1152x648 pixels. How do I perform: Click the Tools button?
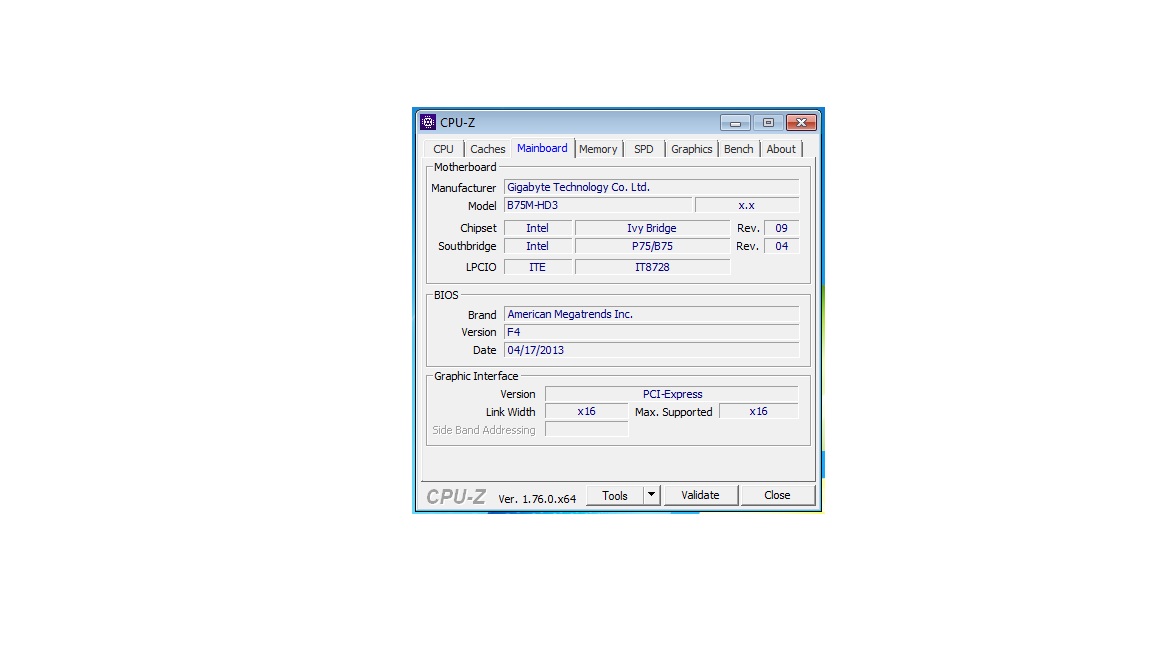point(615,496)
